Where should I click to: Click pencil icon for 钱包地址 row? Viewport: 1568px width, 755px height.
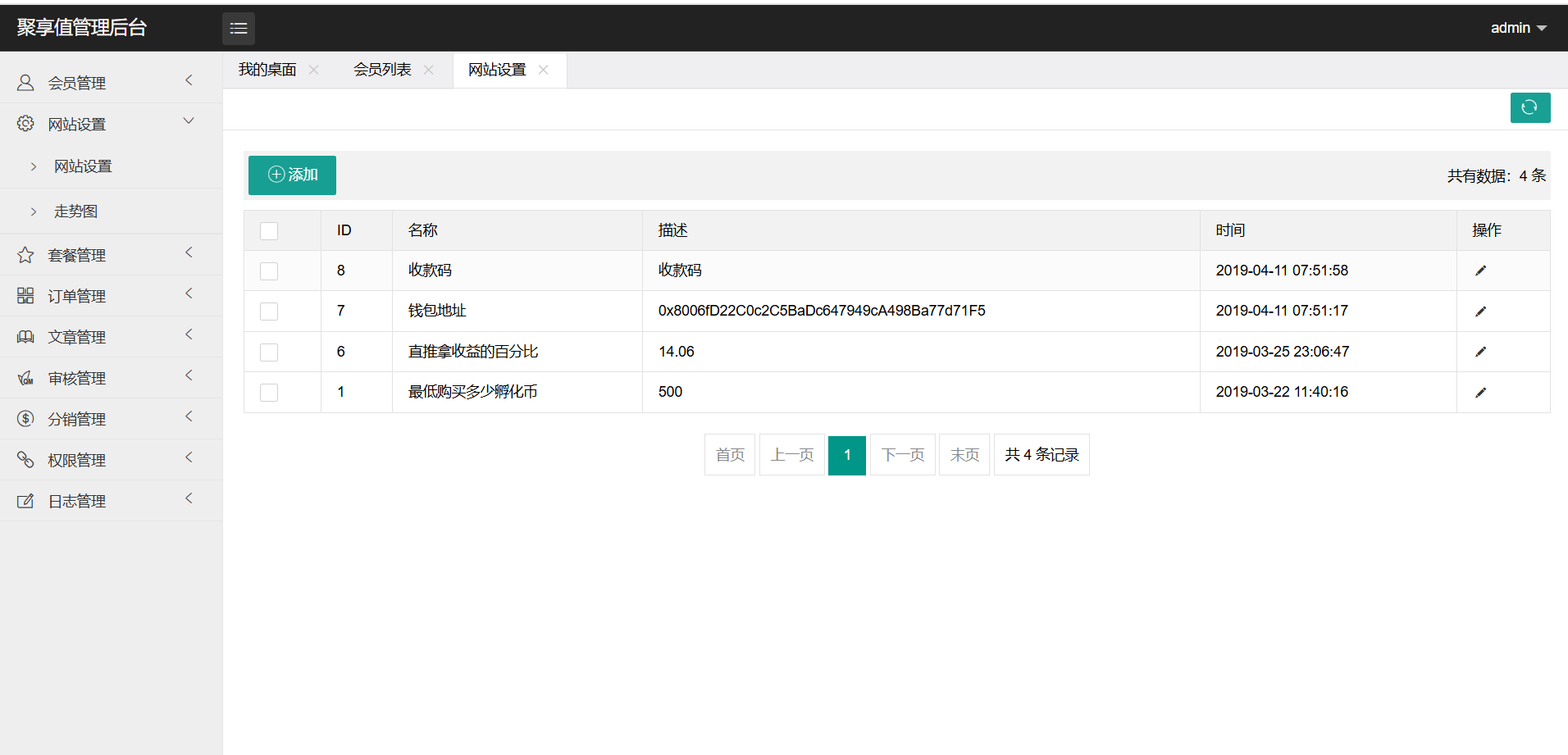(1480, 312)
